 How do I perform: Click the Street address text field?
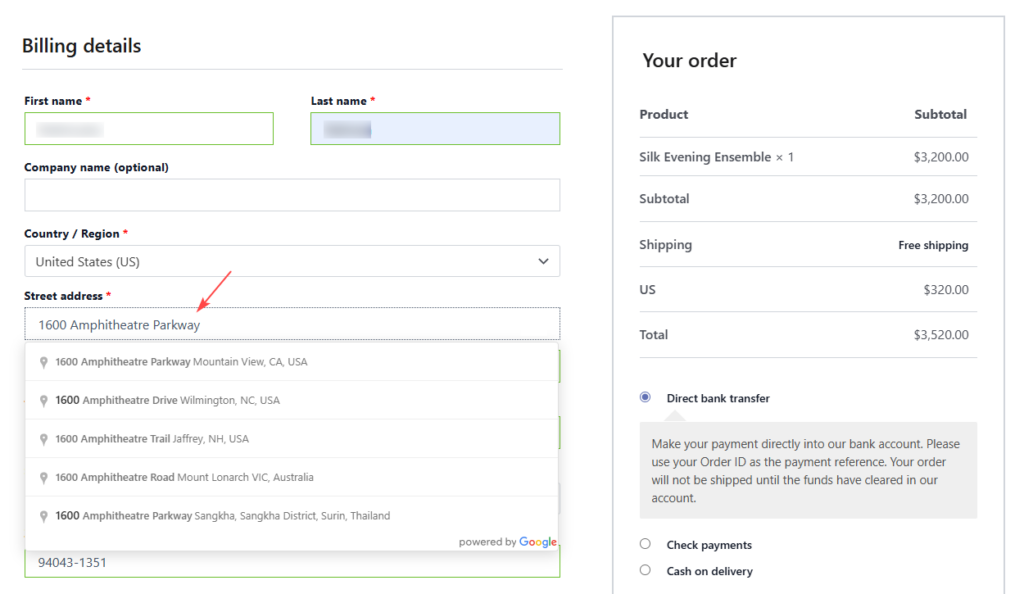pos(291,325)
